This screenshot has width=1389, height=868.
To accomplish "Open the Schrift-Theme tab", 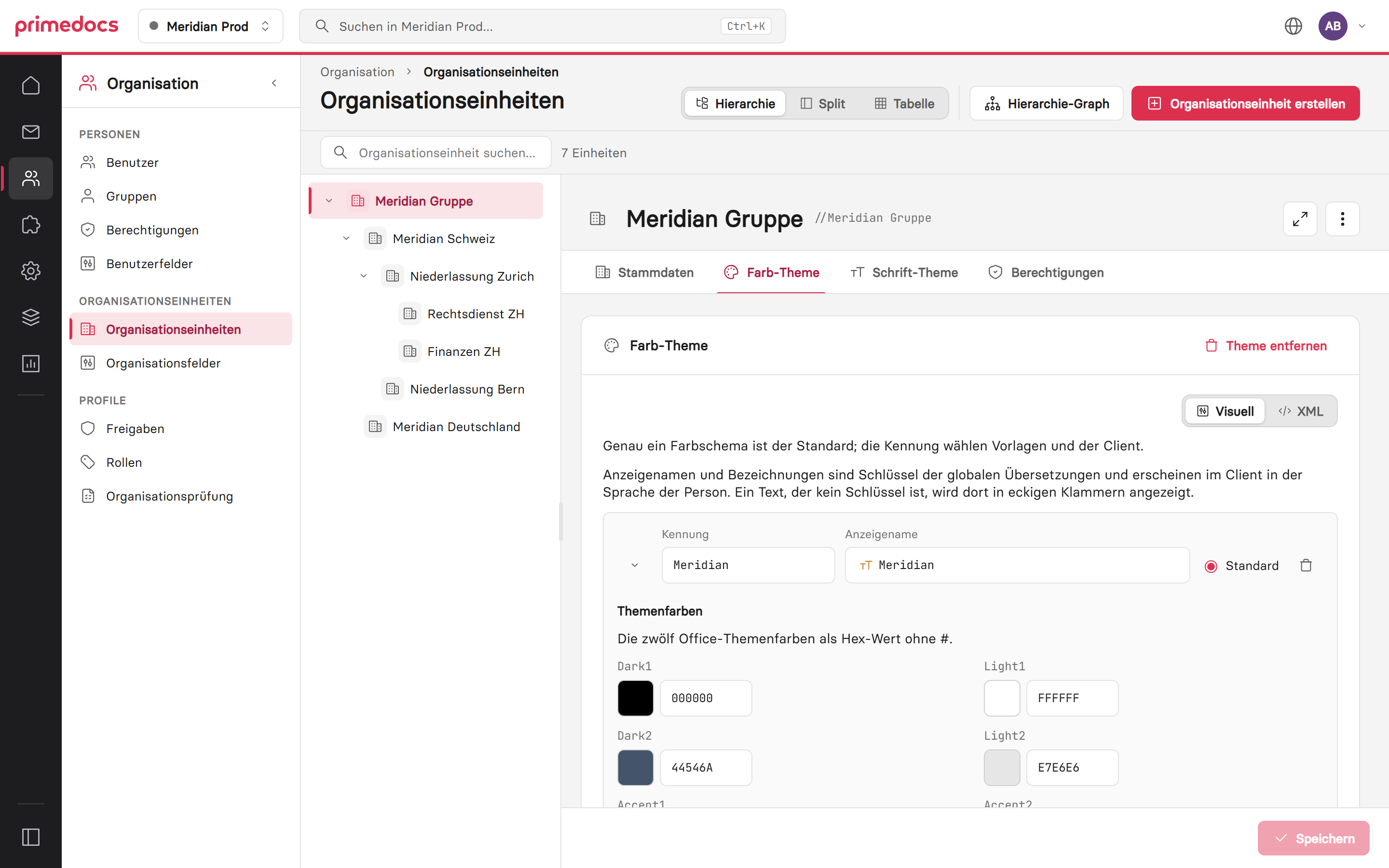I will point(904,272).
